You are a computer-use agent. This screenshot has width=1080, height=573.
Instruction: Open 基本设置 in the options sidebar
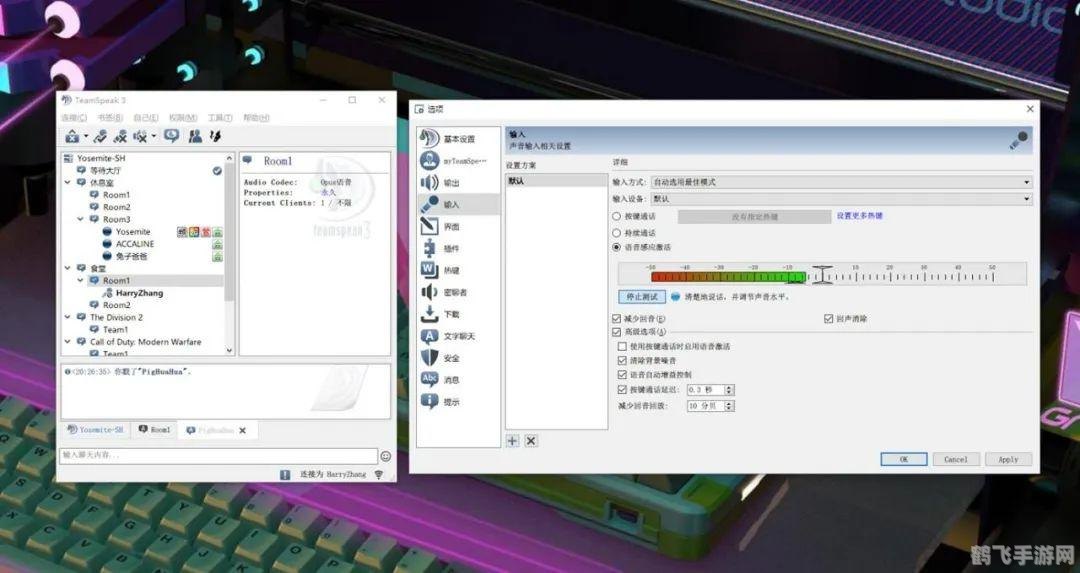tap(459, 138)
